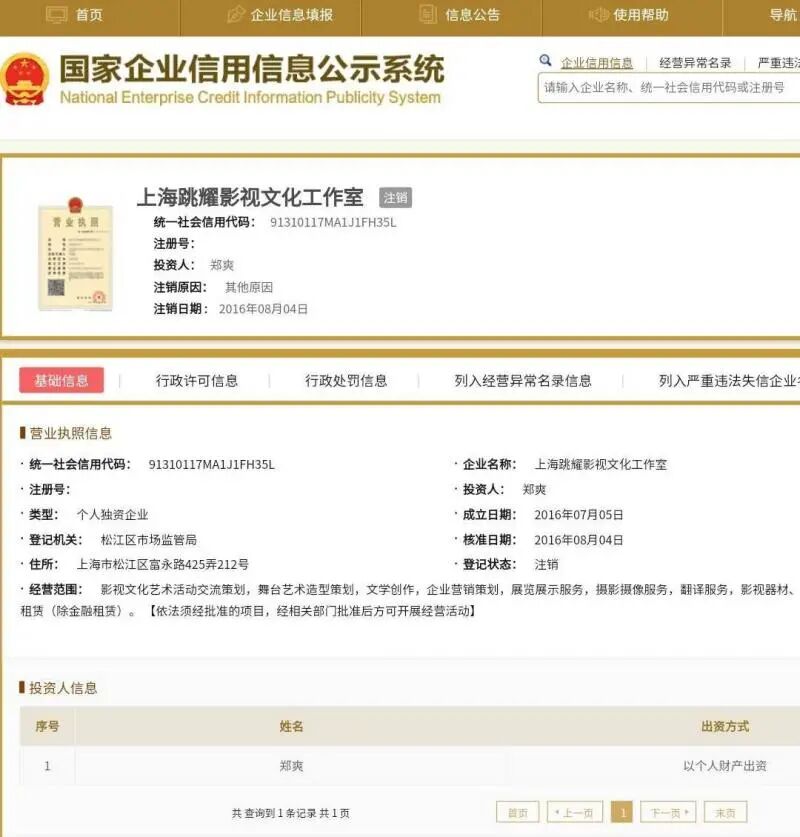Click the 营业执照信息 section heading
The width and height of the screenshot is (800, 837).
click(70, 433)
